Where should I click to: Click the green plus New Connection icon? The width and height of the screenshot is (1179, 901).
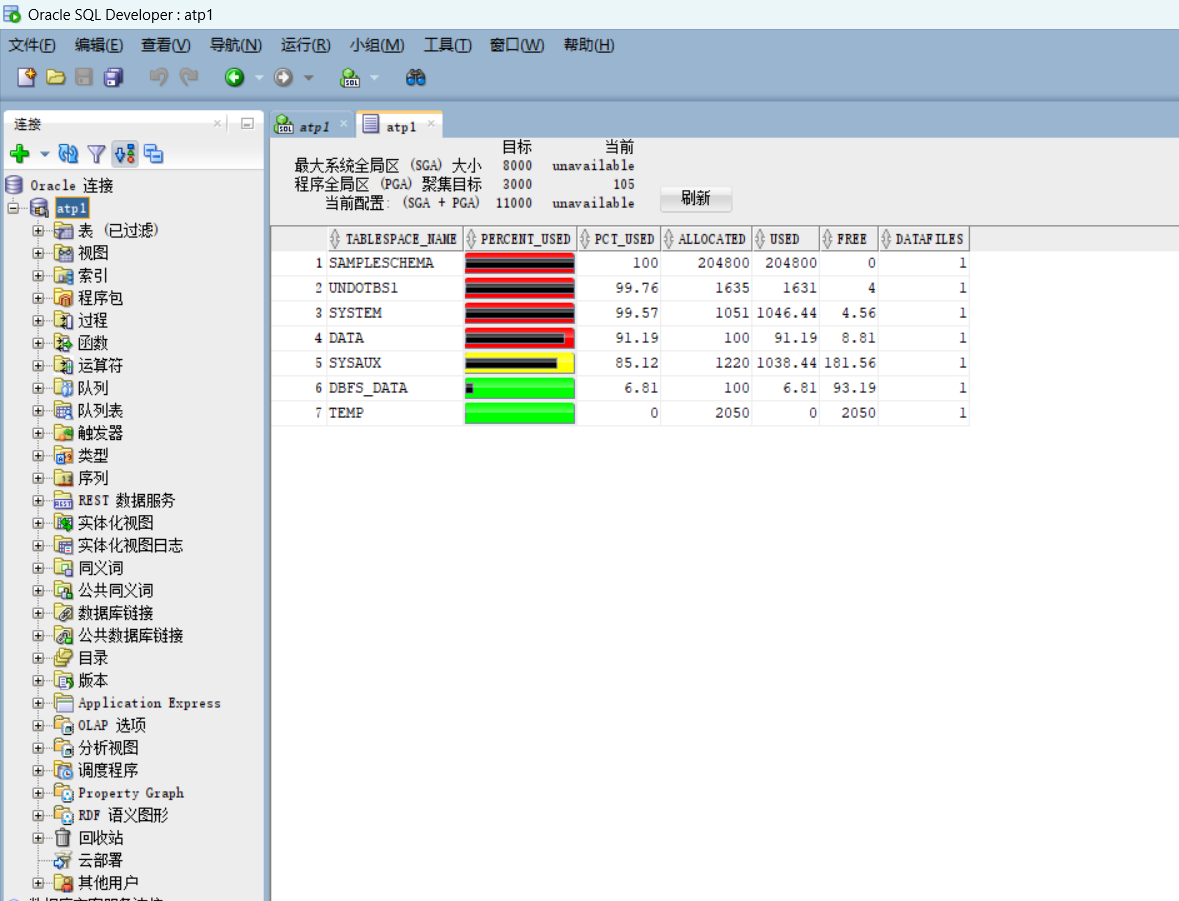tap(20, 154)
